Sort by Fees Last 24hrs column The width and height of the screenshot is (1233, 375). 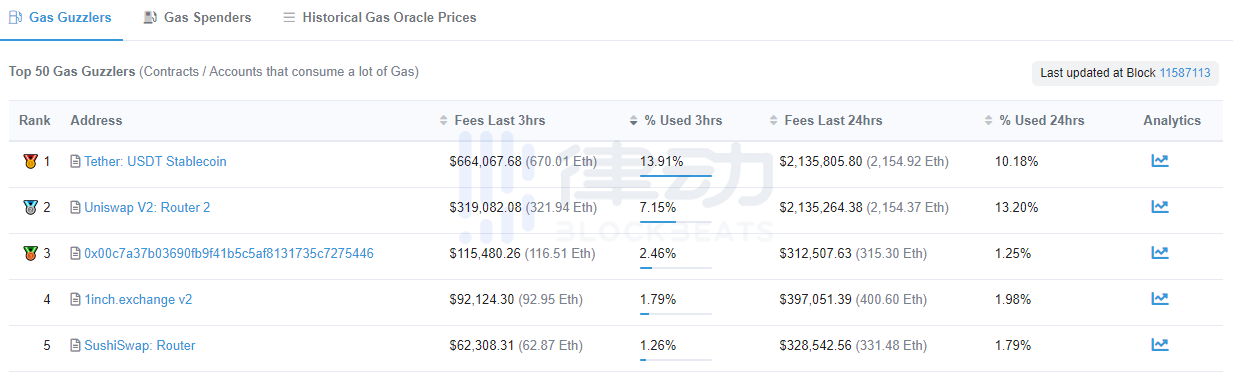833,120
